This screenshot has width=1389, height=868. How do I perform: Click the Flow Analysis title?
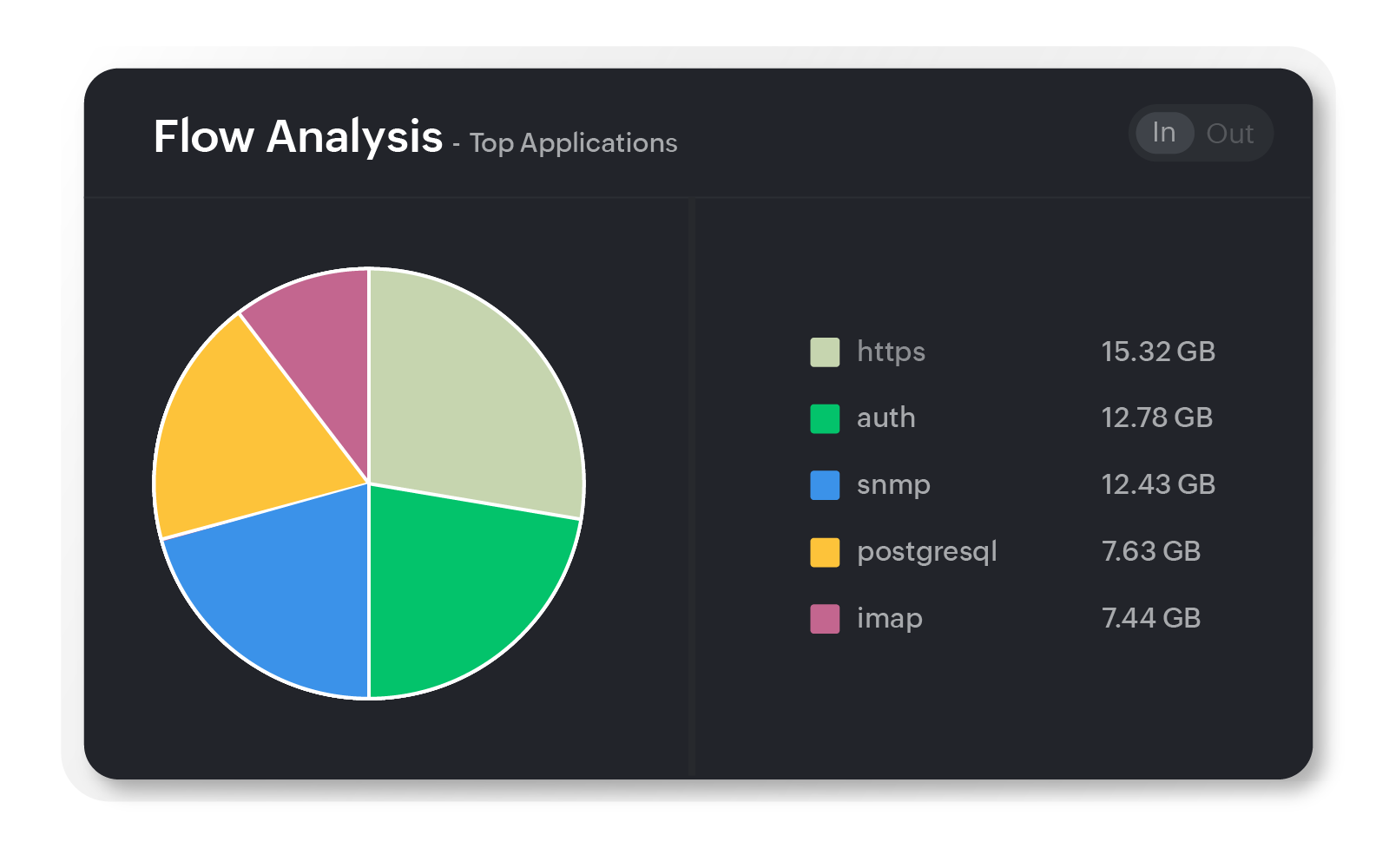coord(298,136)
